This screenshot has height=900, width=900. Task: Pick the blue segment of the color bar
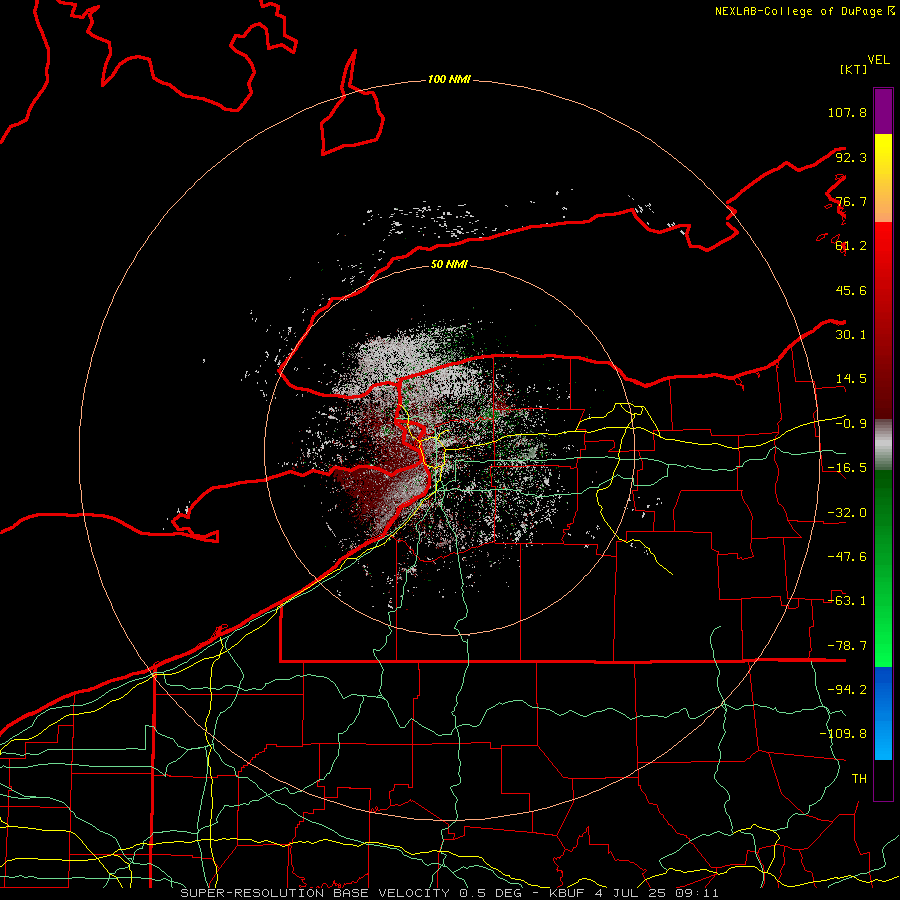[883, 713]
